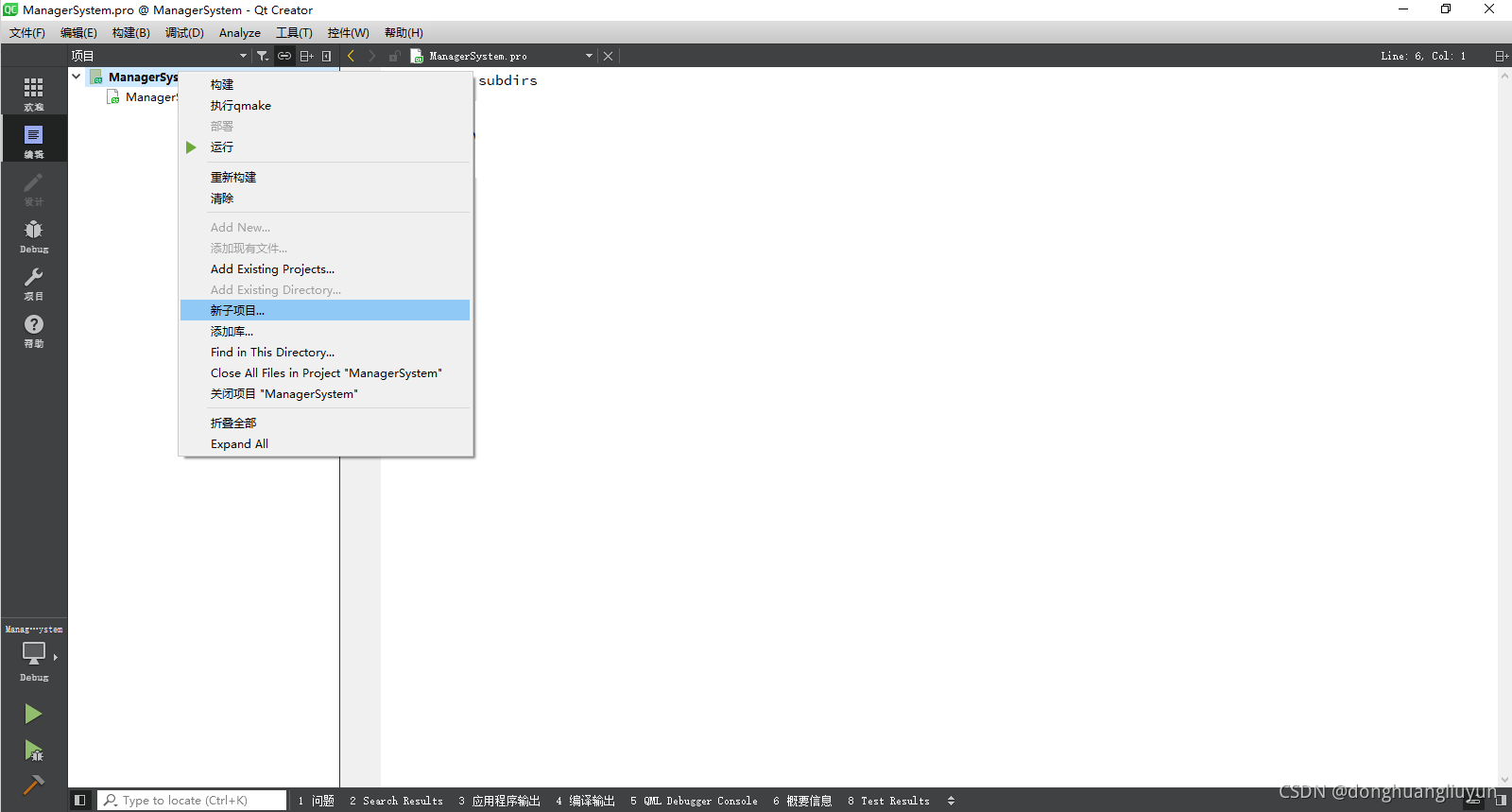
Task: Click the editor scrollbar up arrow
Action: click(1504, 76)
